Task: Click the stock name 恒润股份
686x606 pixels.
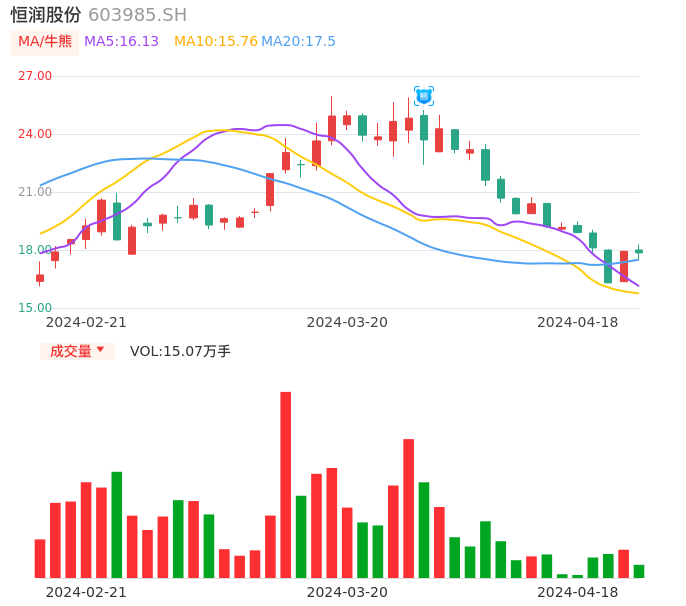Action: (46, 15)
